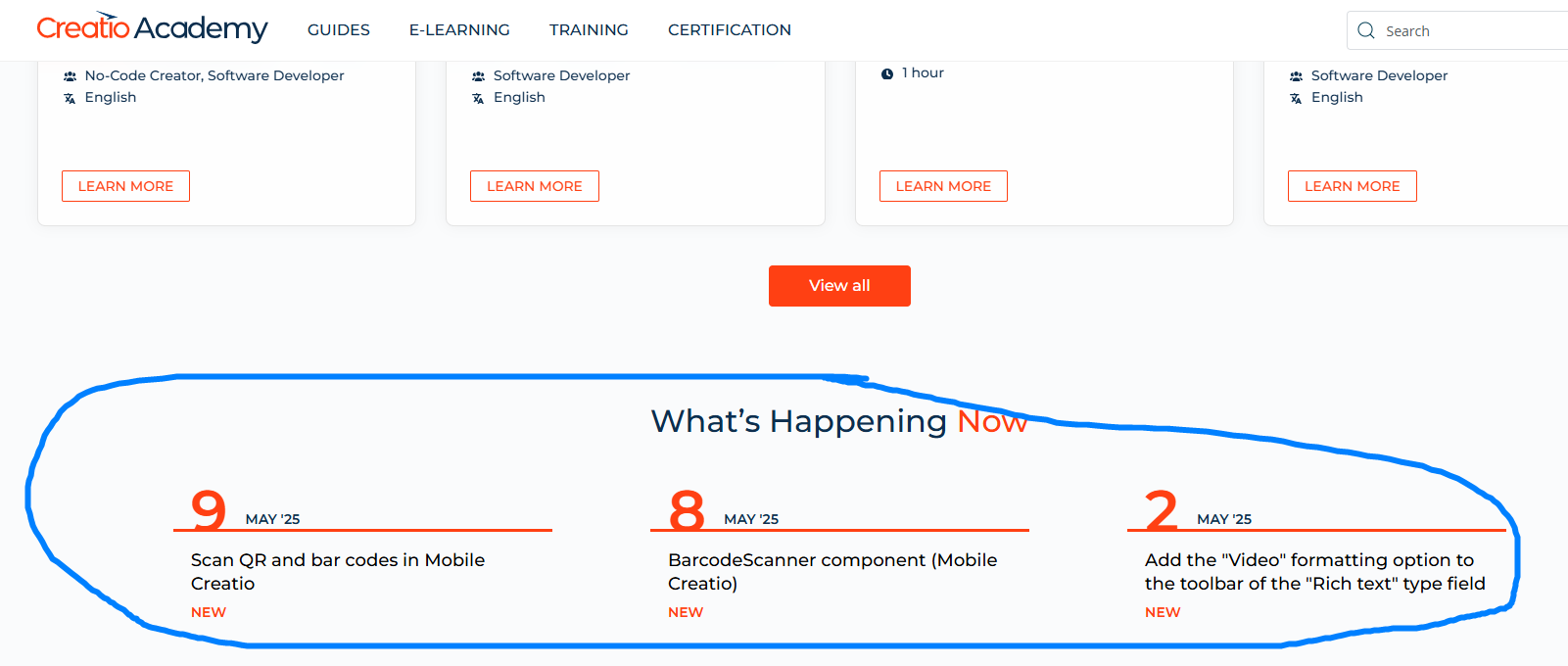The width and height of the screenshot is (1568, 666).
Task: Click the What's Happening Now heading
Action: tap(839, 421)
